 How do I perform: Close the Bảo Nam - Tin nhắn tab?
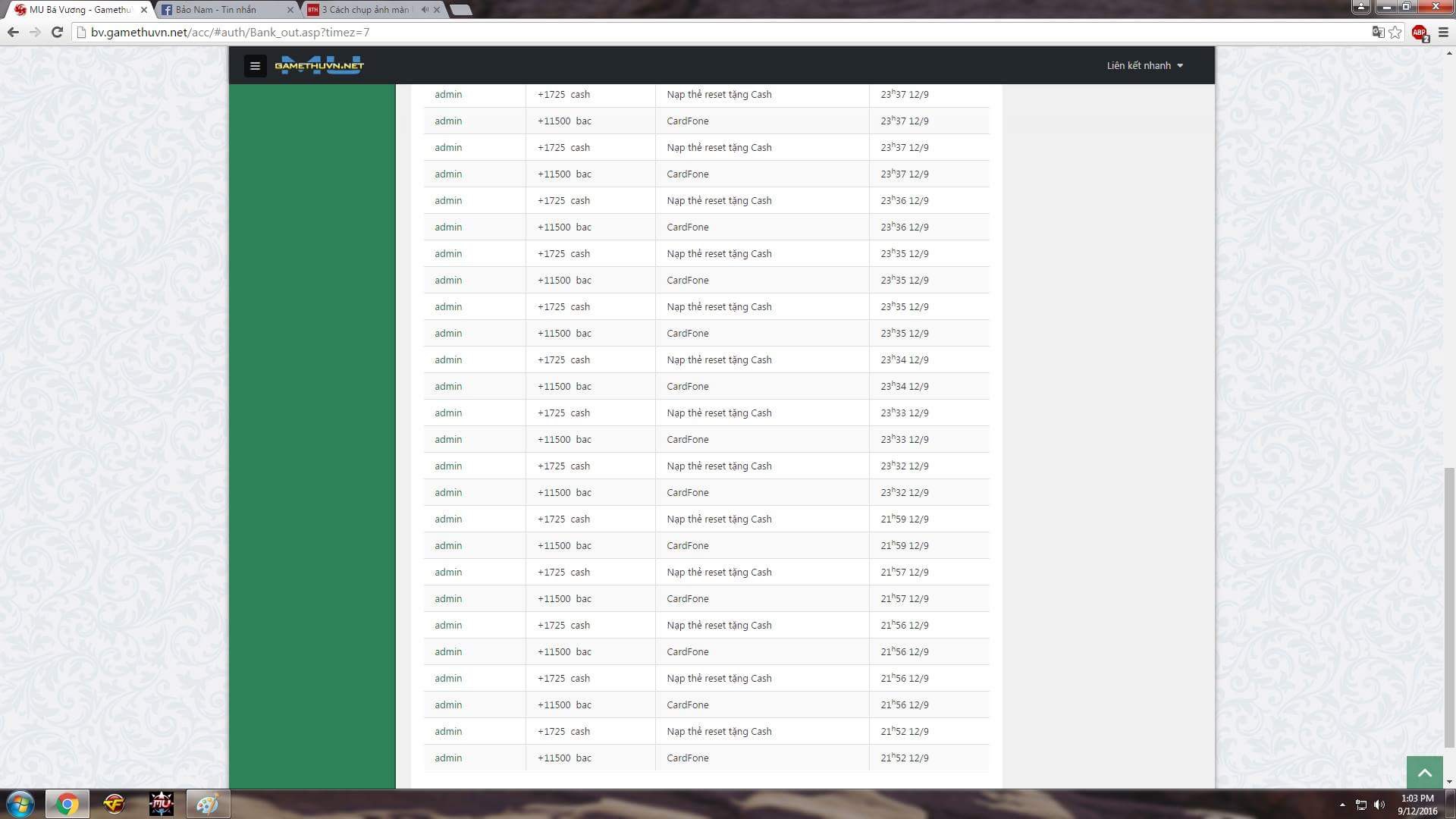(290, 10)
